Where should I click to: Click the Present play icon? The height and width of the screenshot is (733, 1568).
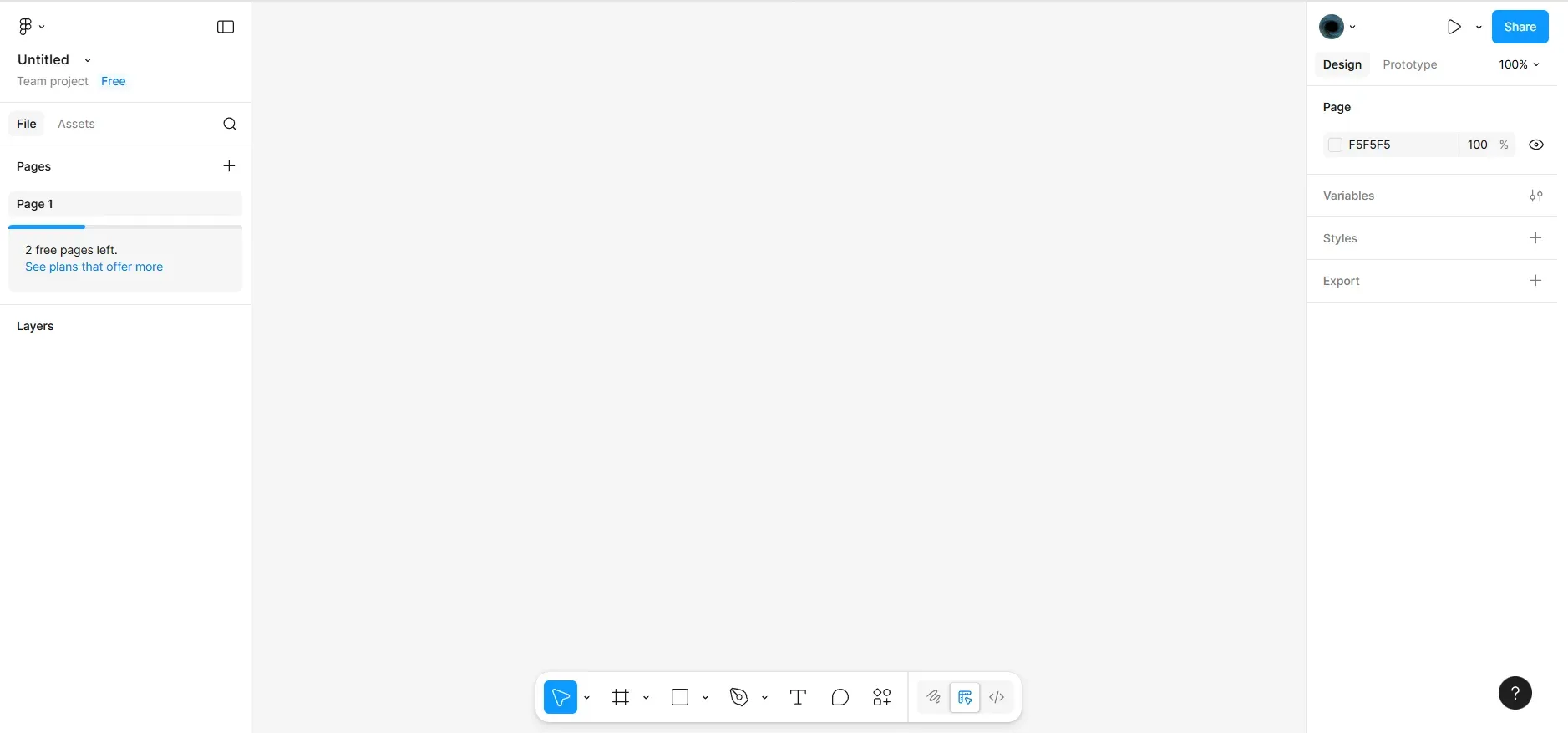[x=1454, y=27]
